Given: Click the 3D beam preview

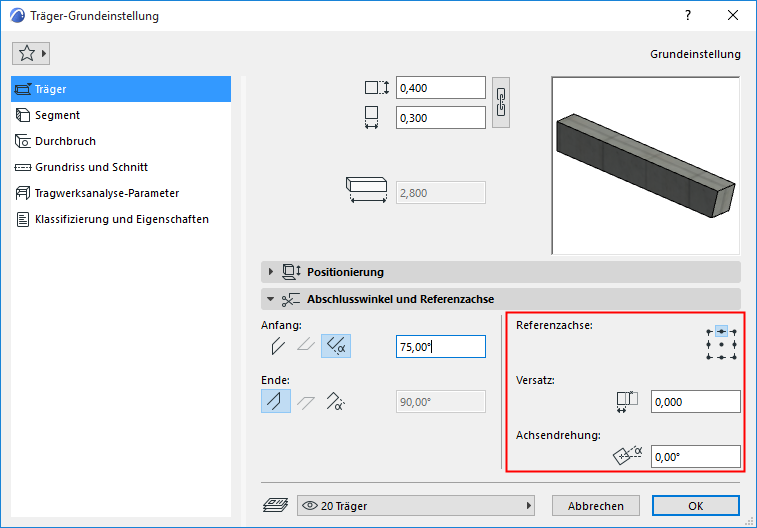Looking at the screenshot, I should click(x=645, y=166).
